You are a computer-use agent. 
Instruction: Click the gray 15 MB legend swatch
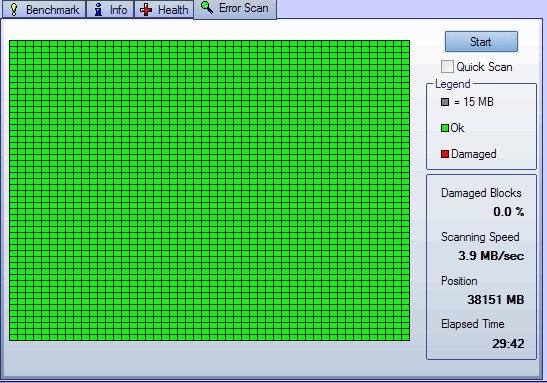445,102
